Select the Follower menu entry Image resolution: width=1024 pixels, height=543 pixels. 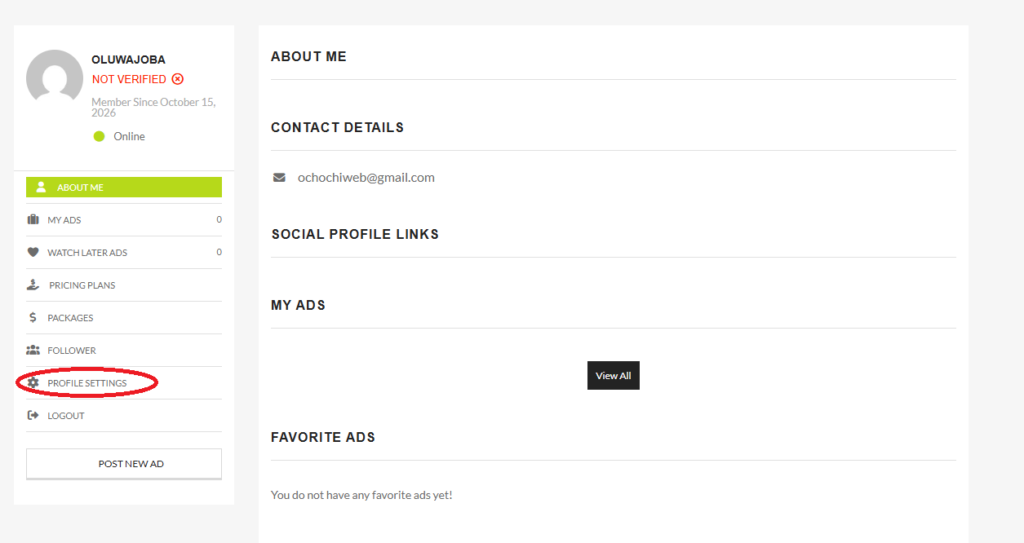pyautogui.click(x=124, y=350)
